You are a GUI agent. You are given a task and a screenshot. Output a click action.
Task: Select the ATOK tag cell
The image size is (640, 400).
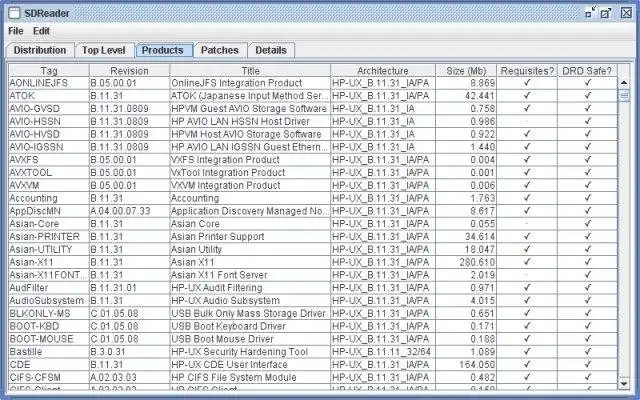point(49,96)
